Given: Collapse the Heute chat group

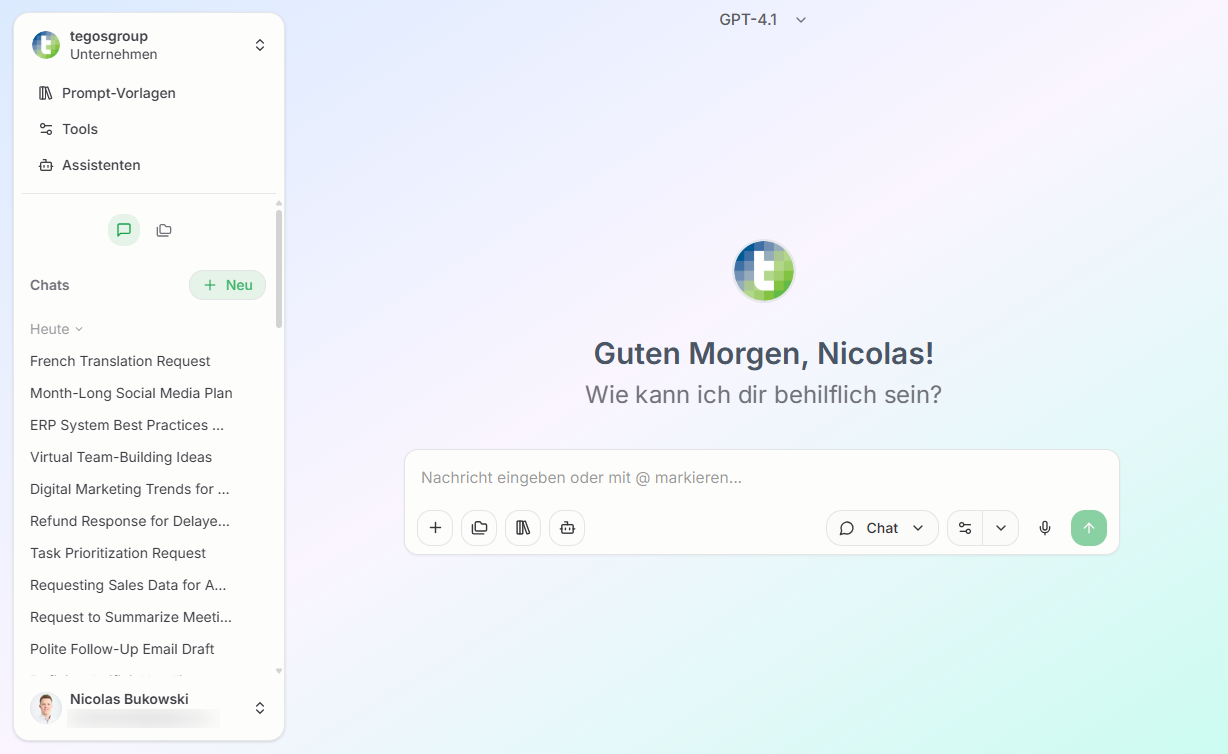Looking at the screenshot, I should (x=56, y=329).
